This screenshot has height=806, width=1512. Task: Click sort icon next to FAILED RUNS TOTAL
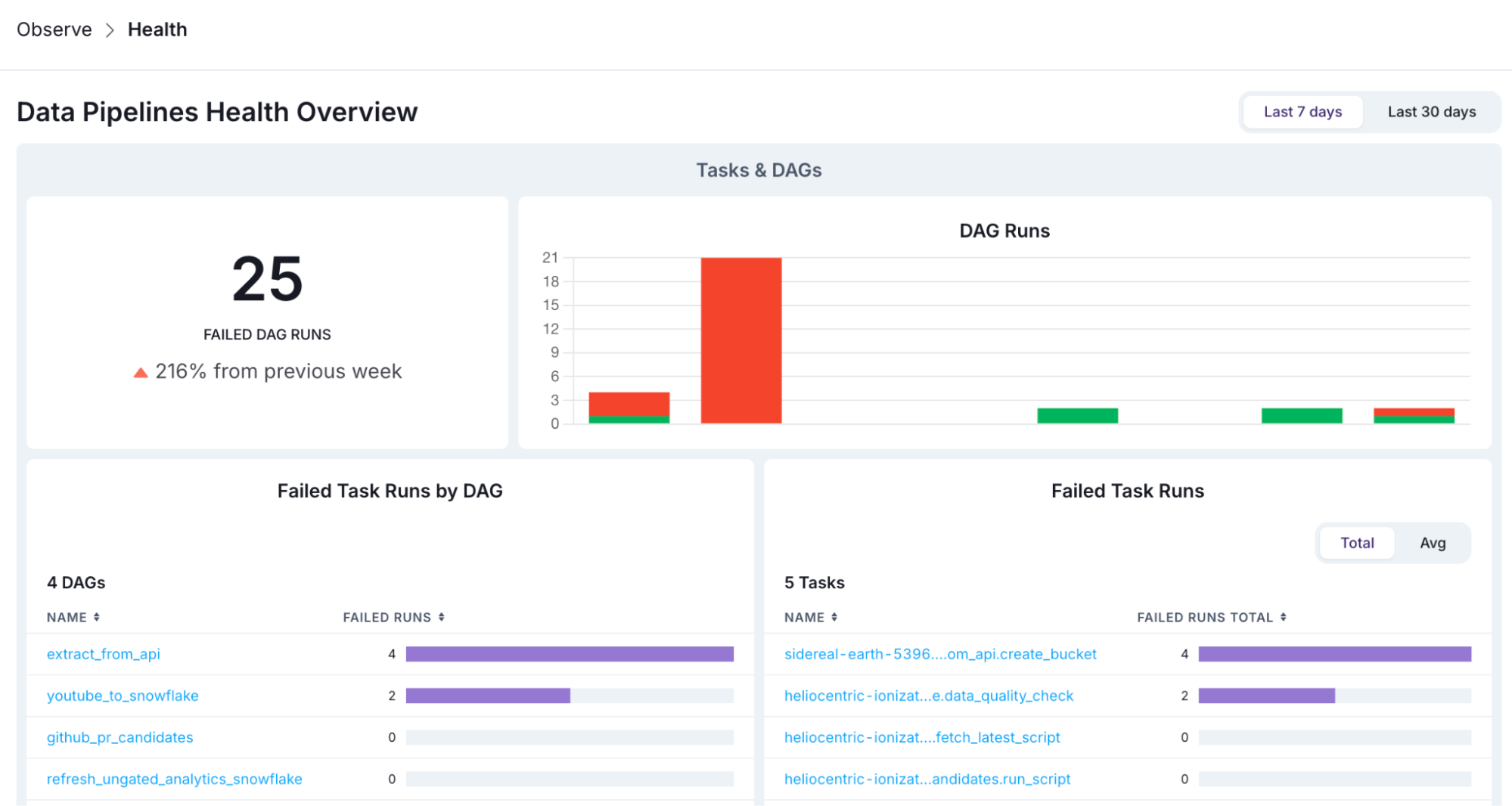1284,618
